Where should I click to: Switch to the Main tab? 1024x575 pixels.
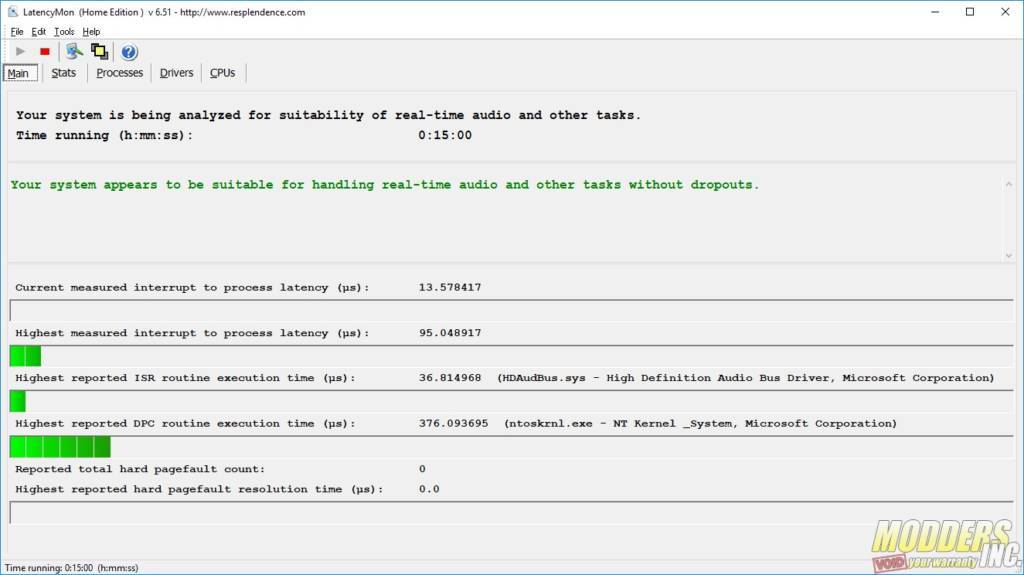tap(19, 73)
